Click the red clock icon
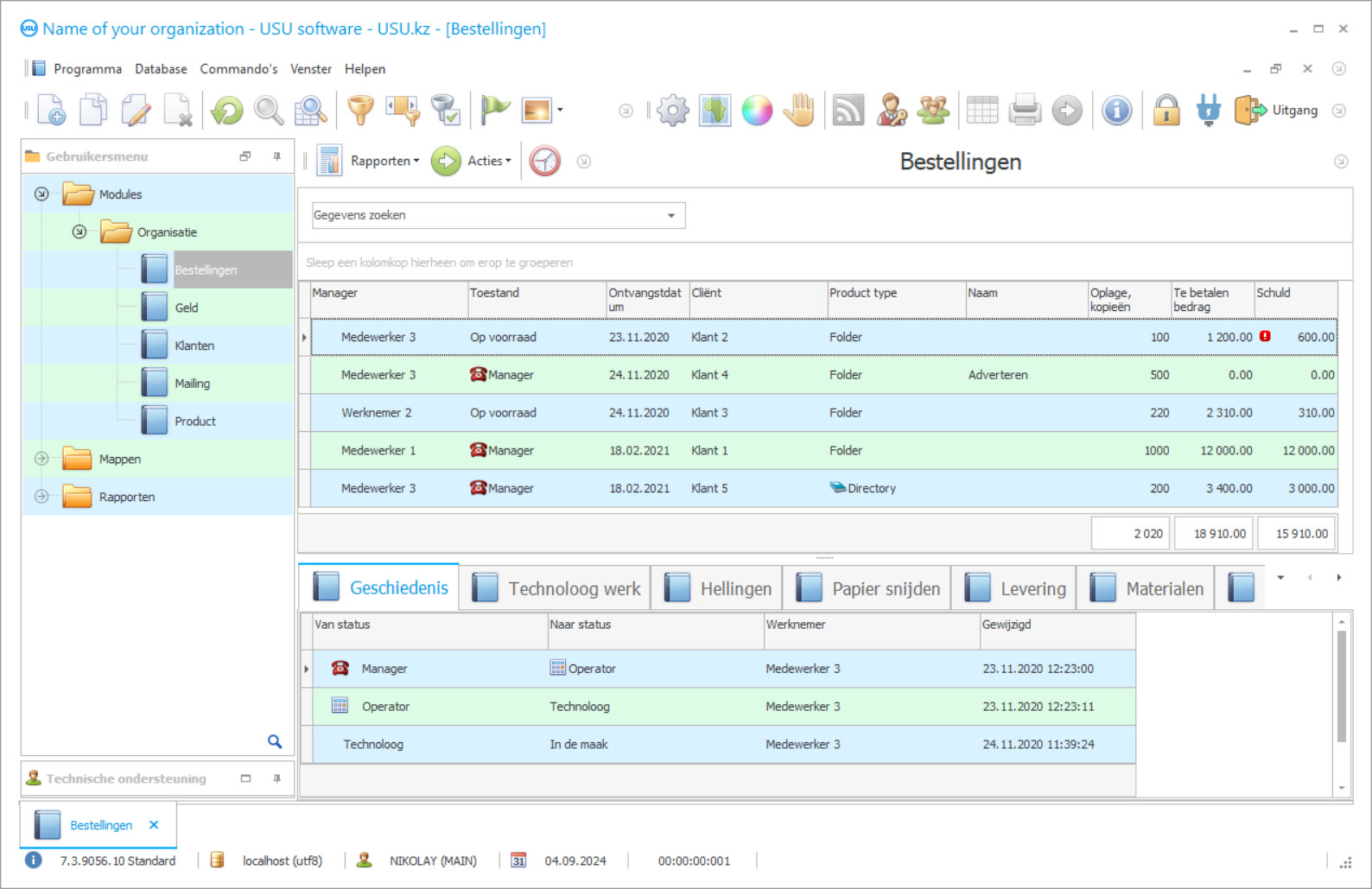The image size is (1372, 889). point(545,161)
